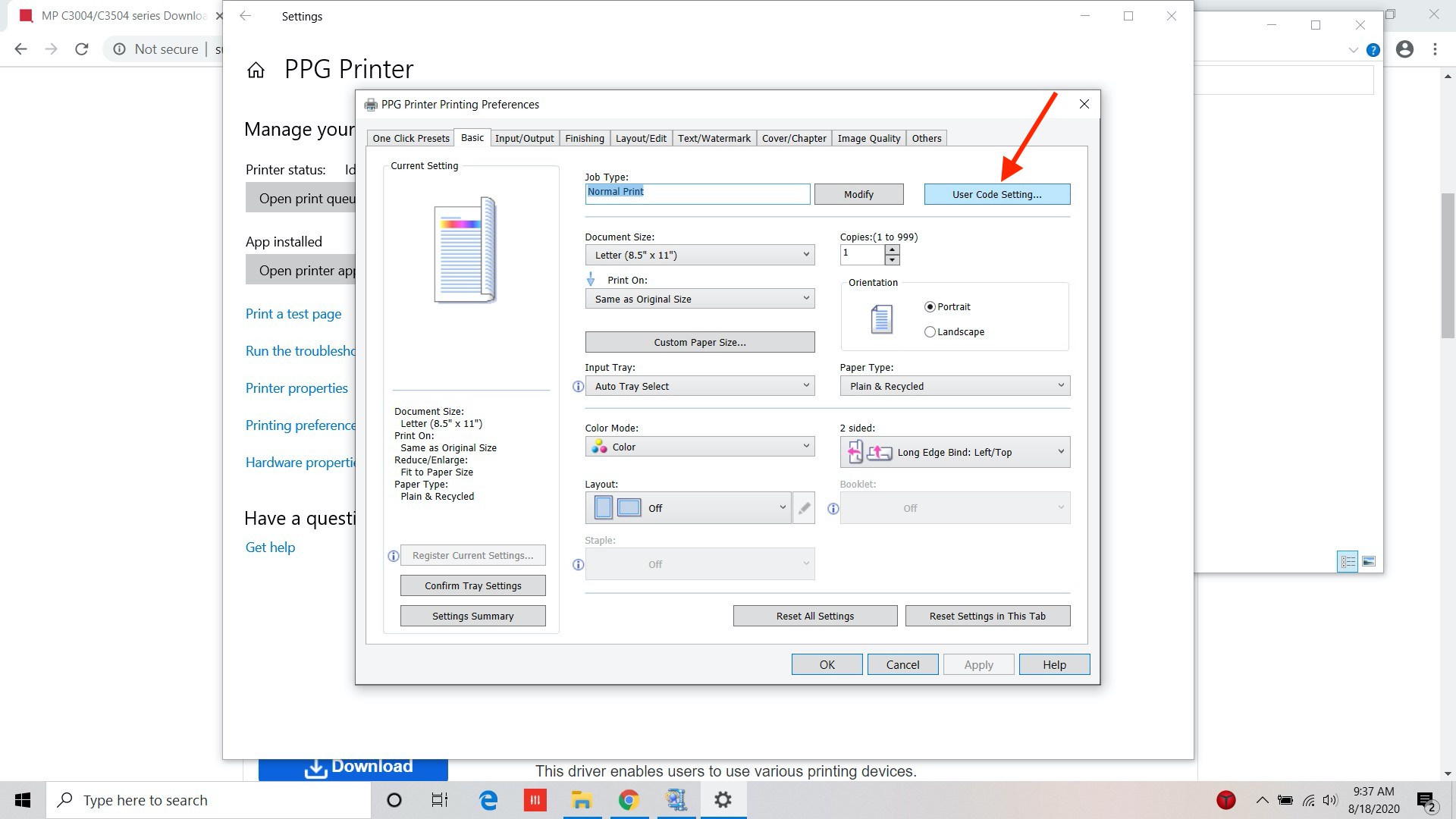
Task: Click Print a test page link
Action: point(293,314)
